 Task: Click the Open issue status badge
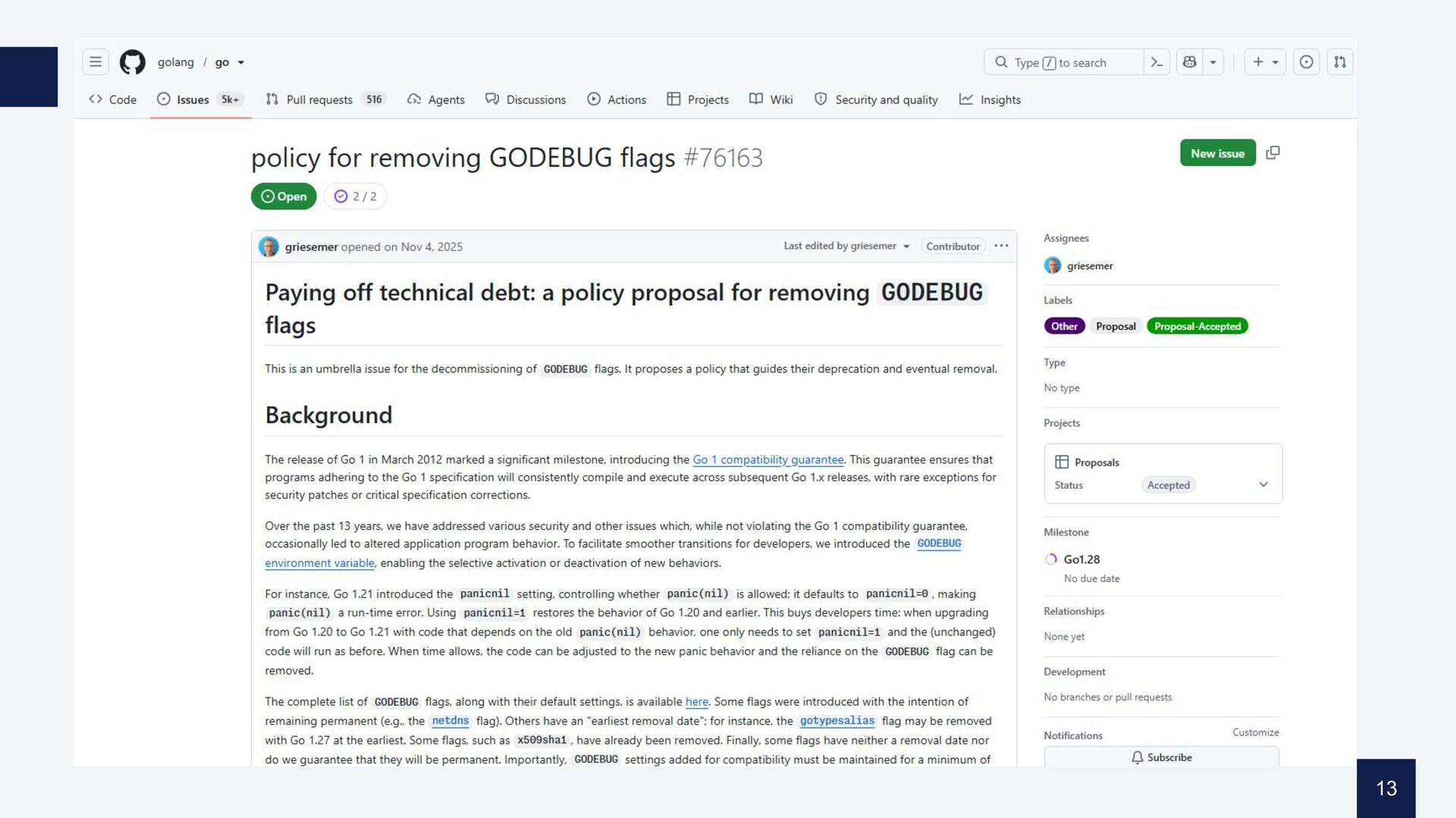tap(284, 196)
